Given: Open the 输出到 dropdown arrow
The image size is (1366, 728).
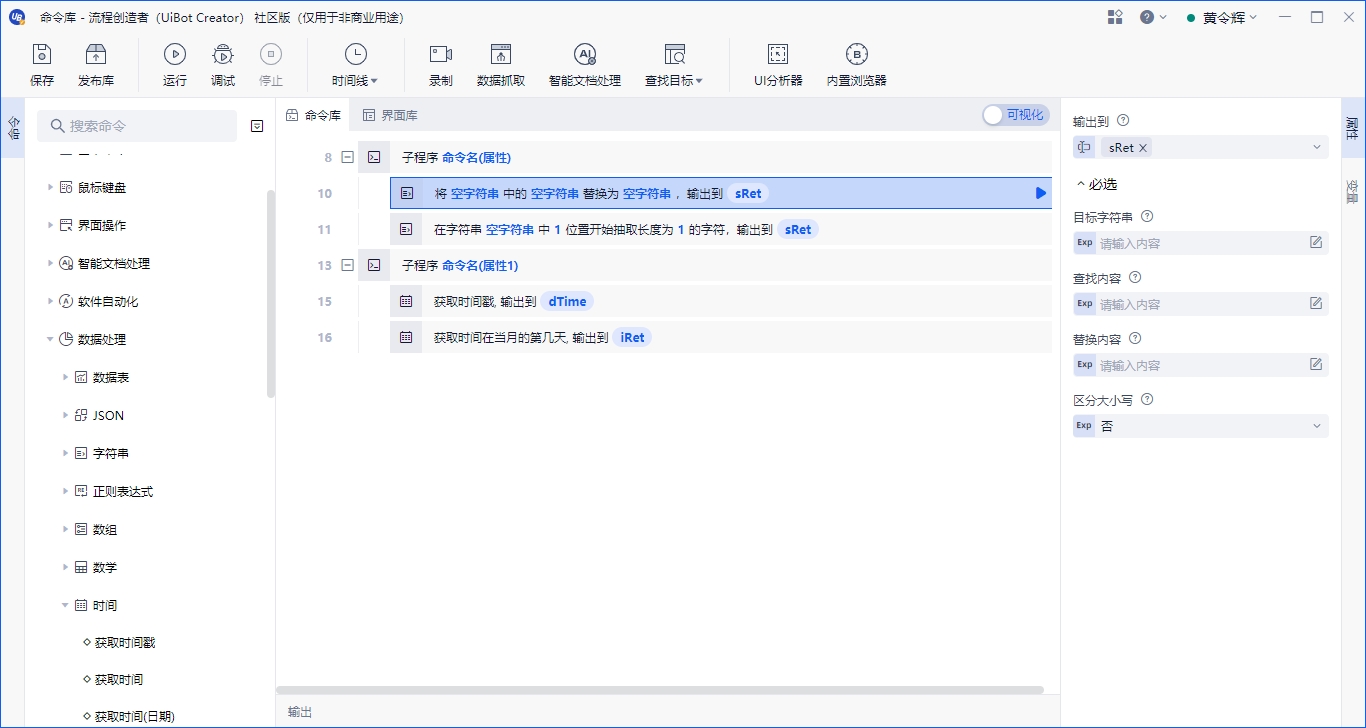Looking at the screenshot, I should click(1316, 147).
